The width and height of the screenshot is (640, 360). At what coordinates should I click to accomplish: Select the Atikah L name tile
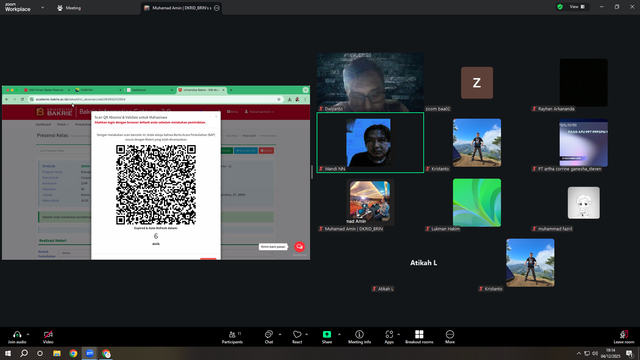[x=423, y=263]
